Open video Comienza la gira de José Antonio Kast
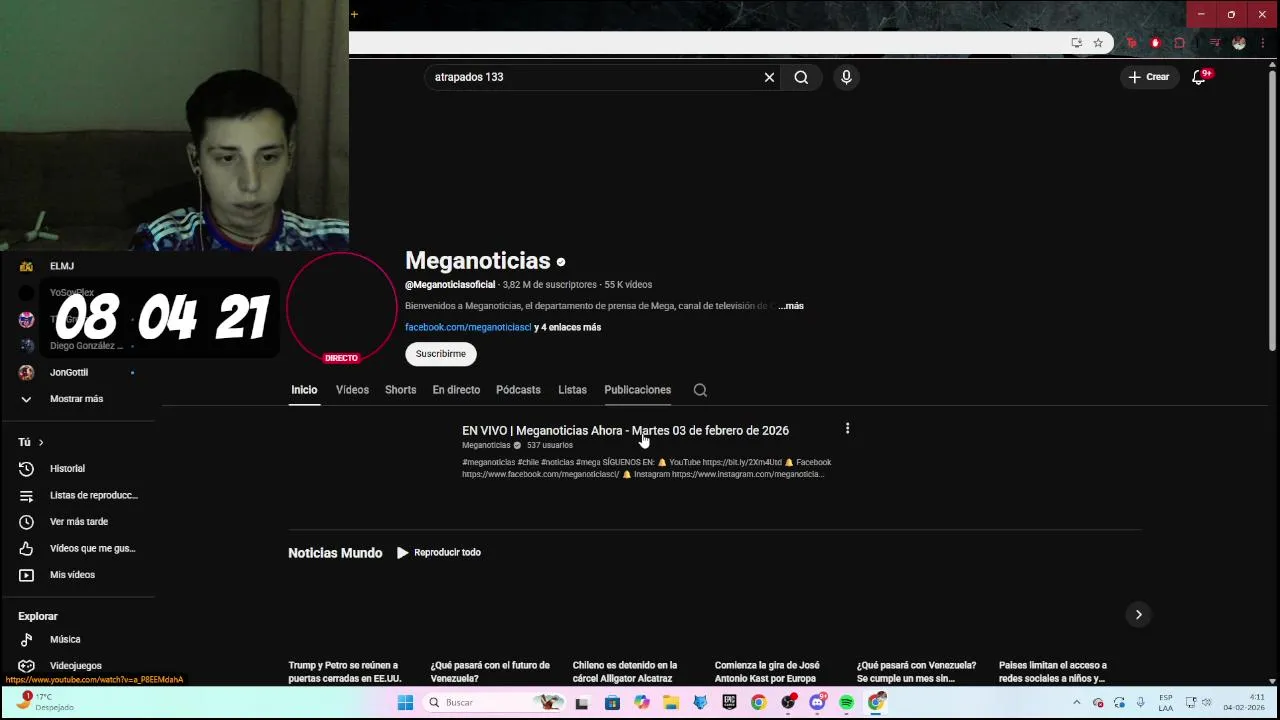This screenshot has height=720, width=1280. pos(768,671)
